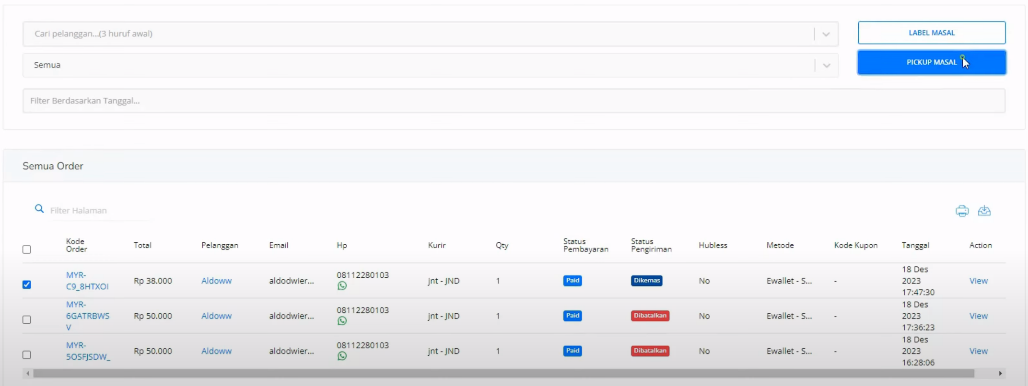
Task: Click the LABEL MASAL button
Action: pyautogui.click(x=932, y=33)
